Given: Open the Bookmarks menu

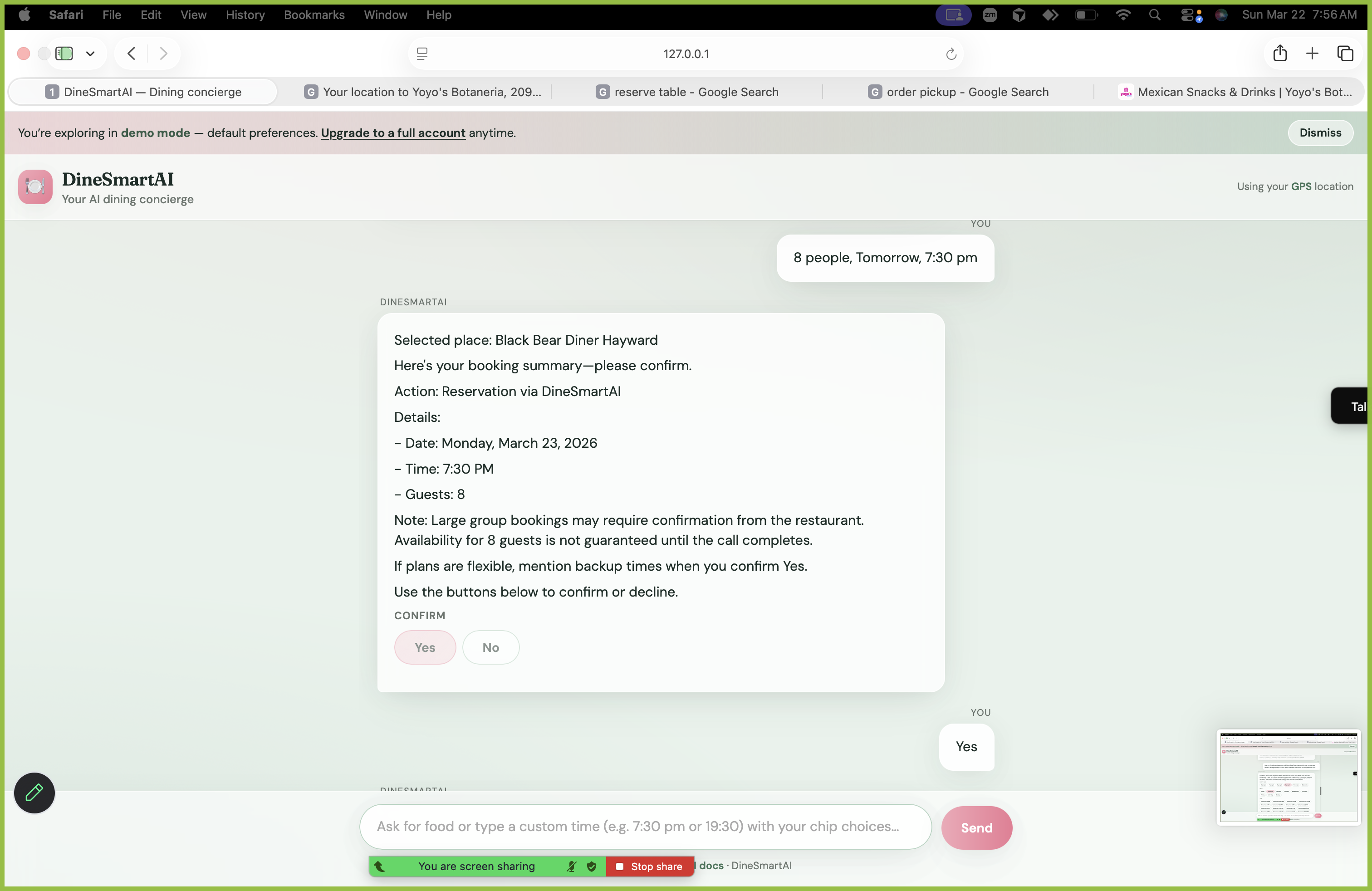Looking at the screenshot, I should pyautogui.click(x=314, y=15).
